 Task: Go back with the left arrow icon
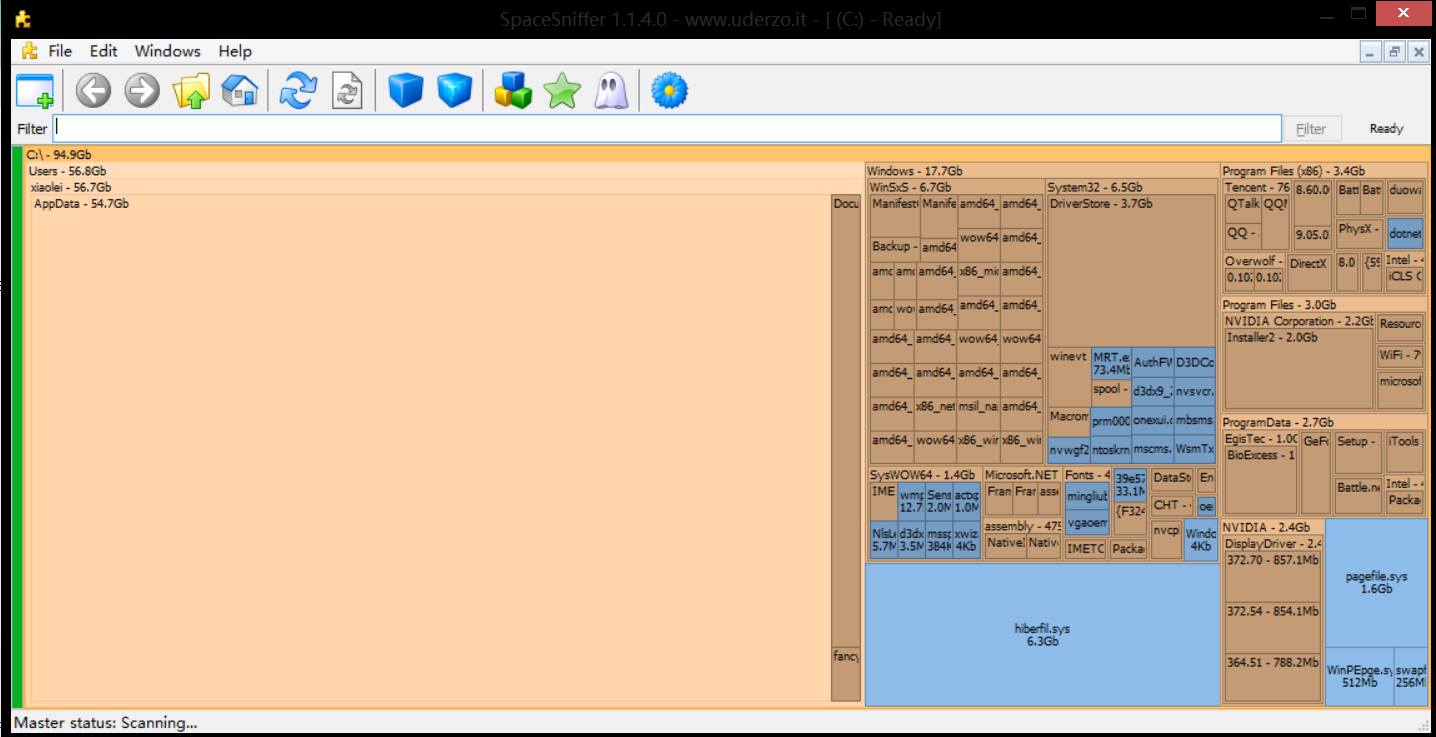click(x=93, y=91)
